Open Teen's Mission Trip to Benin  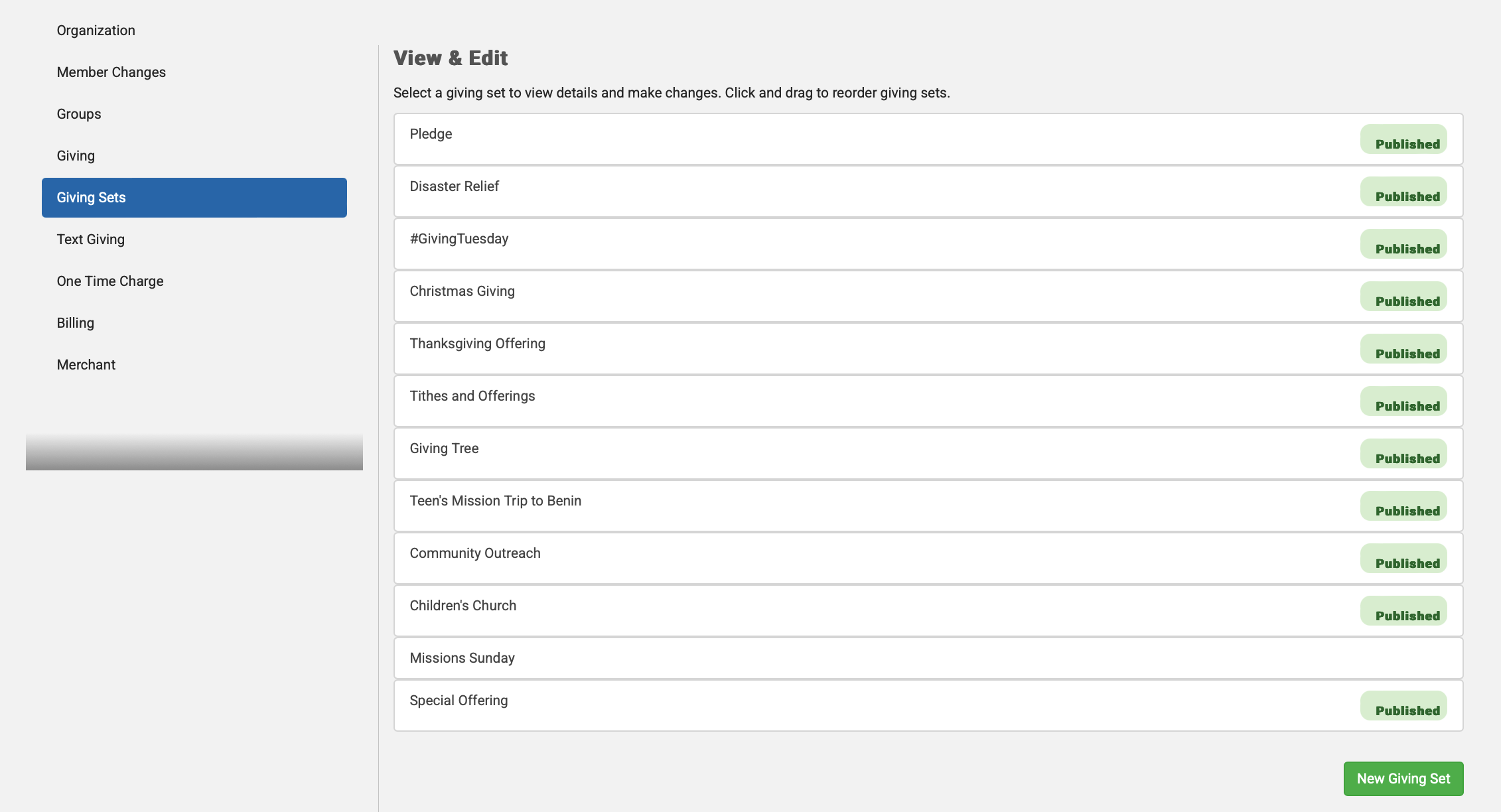point(496,501)
